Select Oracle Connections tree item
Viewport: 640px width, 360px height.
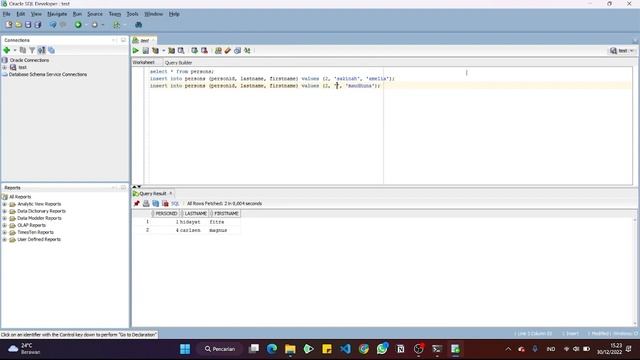[29, 60]
